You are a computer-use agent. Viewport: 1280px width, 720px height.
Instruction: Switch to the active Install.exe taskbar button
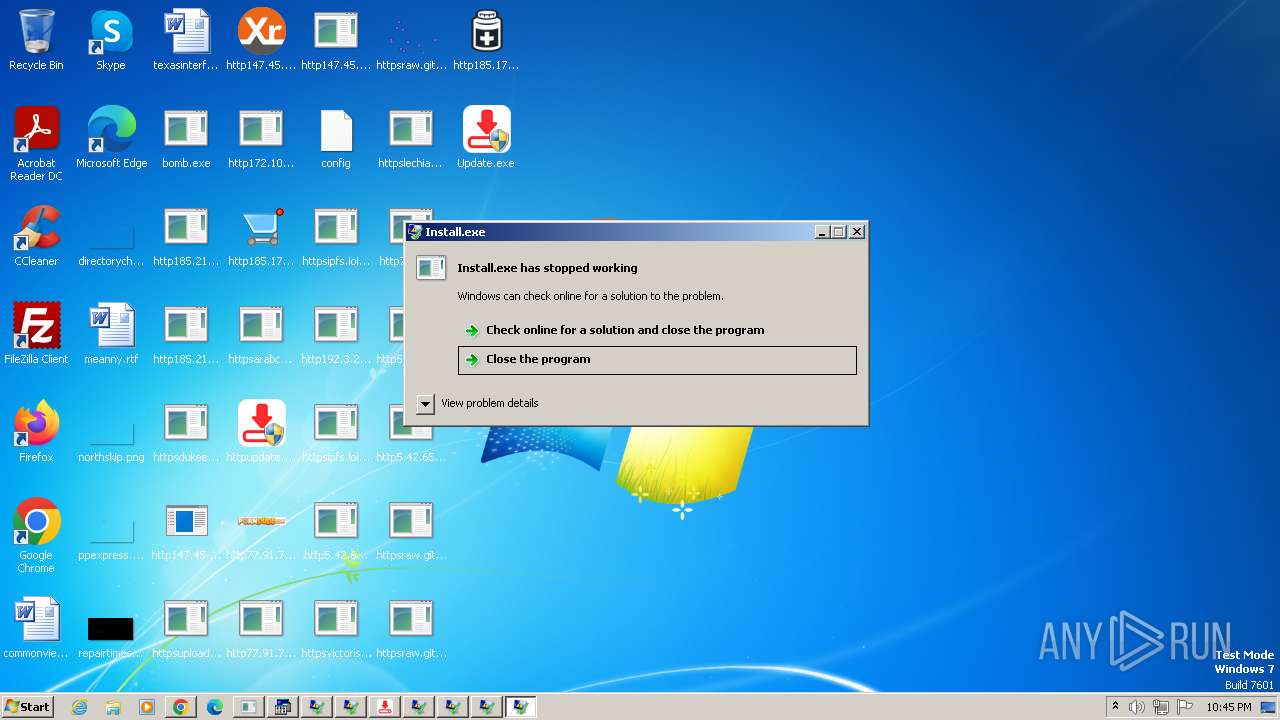pyautogui.click(x=520, y=707)
